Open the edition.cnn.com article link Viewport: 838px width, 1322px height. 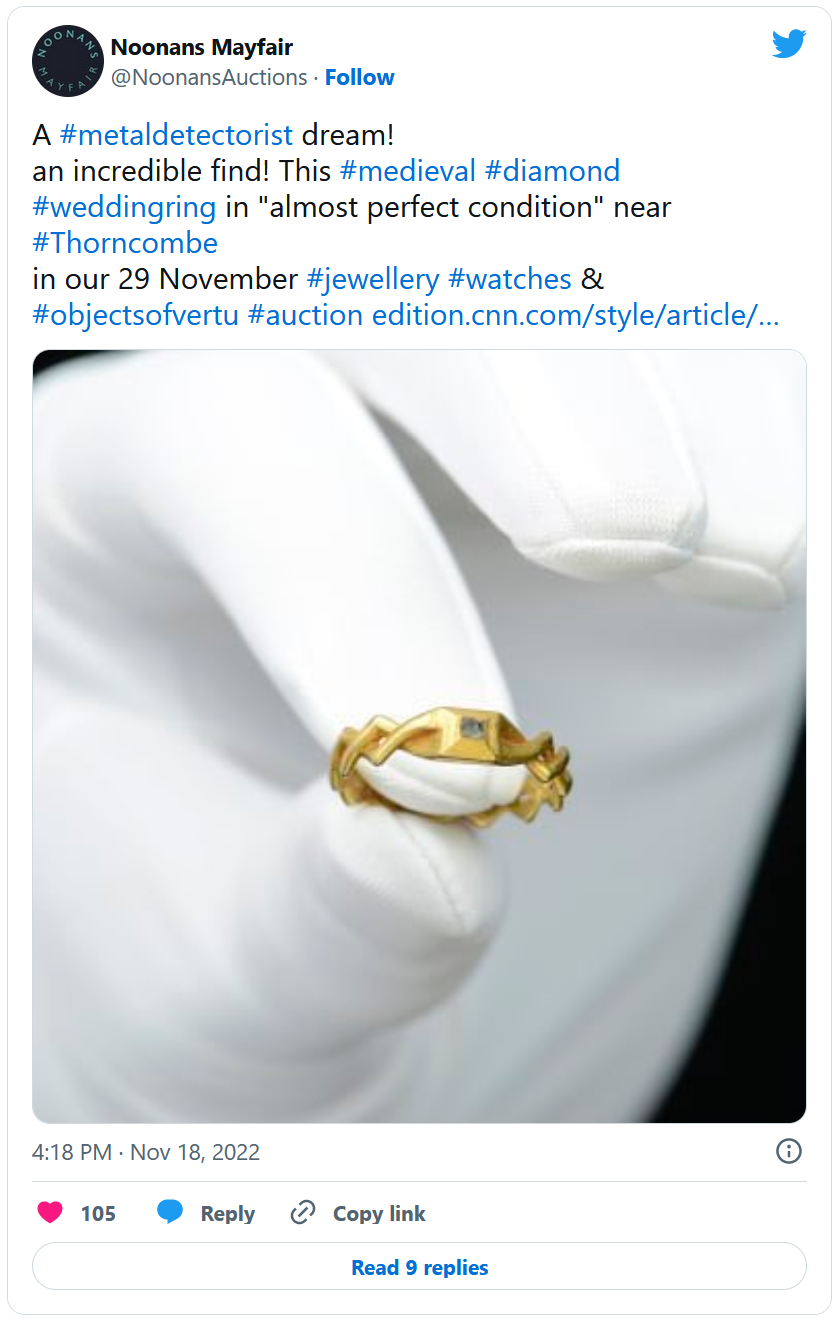point(576,315)
